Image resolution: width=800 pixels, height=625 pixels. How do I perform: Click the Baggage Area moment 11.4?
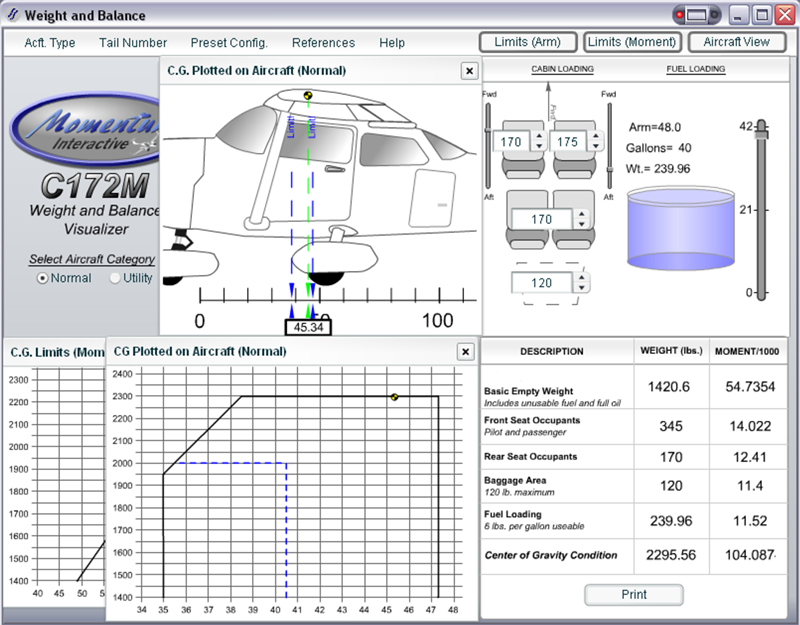click(749, 486)
